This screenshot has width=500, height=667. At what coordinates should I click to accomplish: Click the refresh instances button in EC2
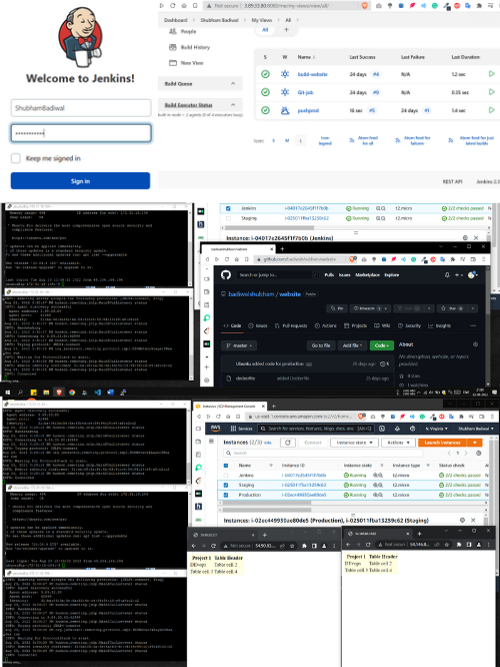click(288, 442)
